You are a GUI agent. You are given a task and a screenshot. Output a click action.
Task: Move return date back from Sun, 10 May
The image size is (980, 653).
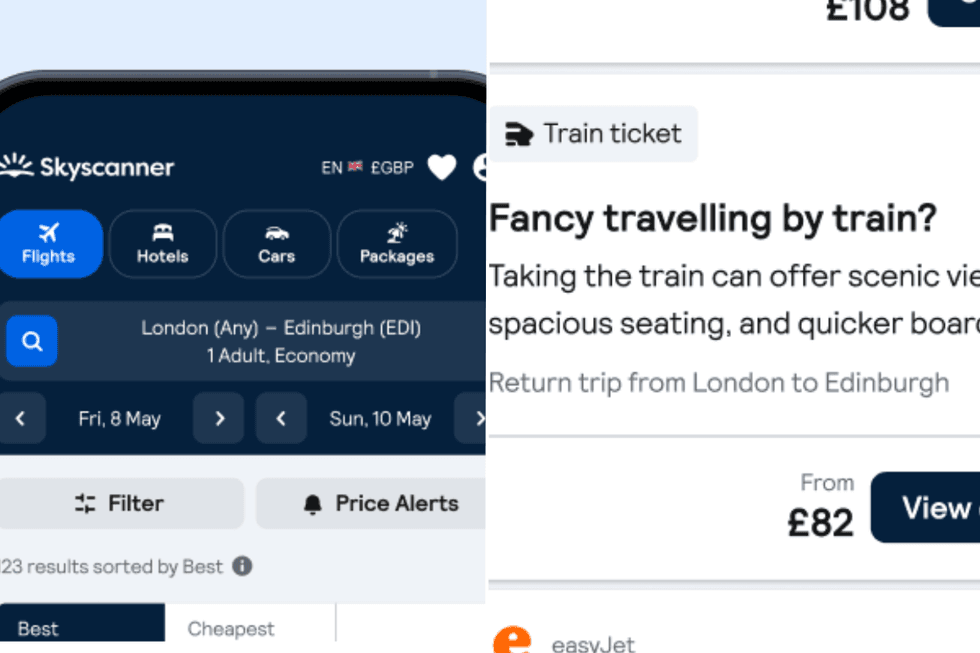281,418
